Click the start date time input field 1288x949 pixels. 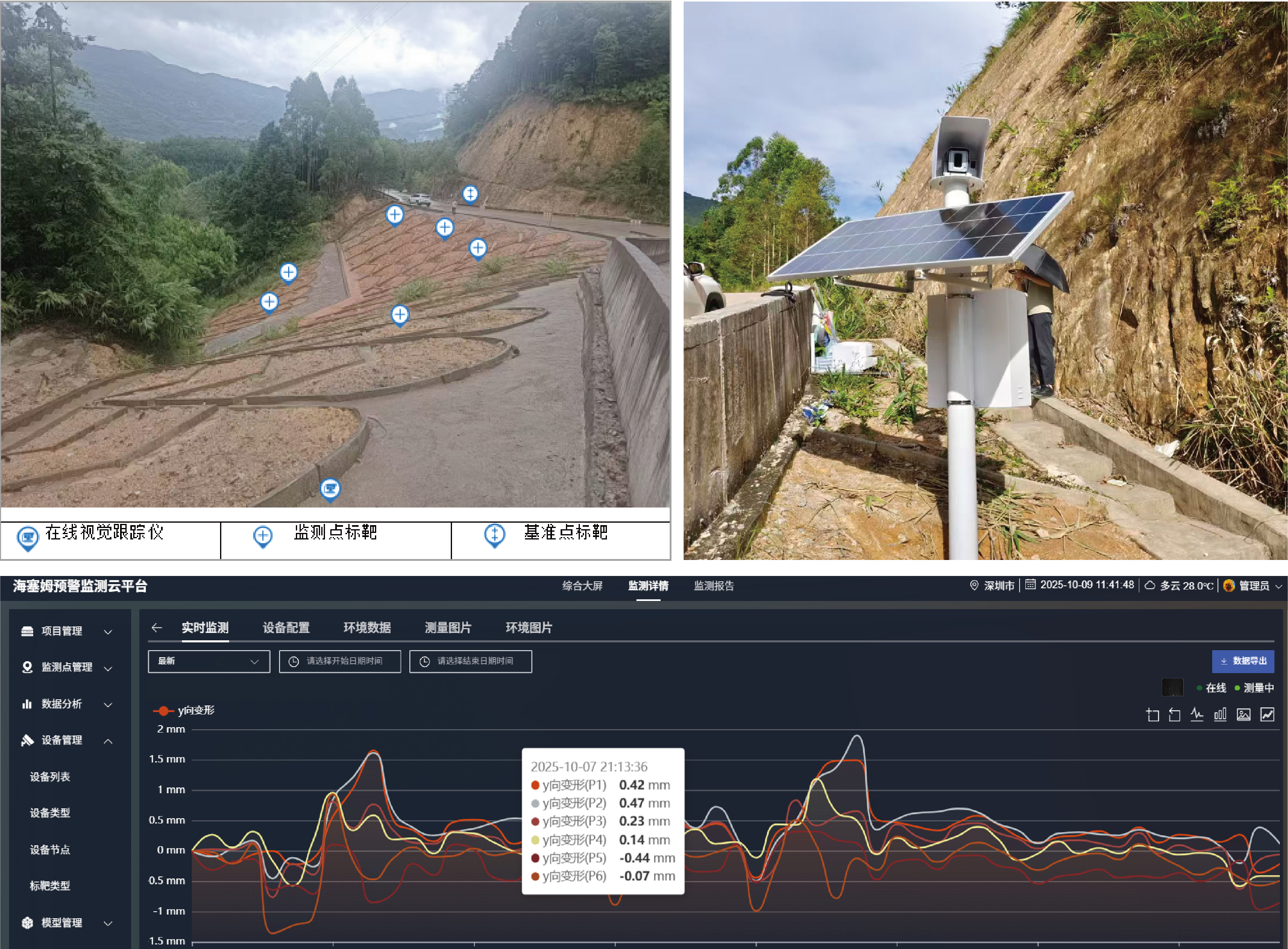340,661
